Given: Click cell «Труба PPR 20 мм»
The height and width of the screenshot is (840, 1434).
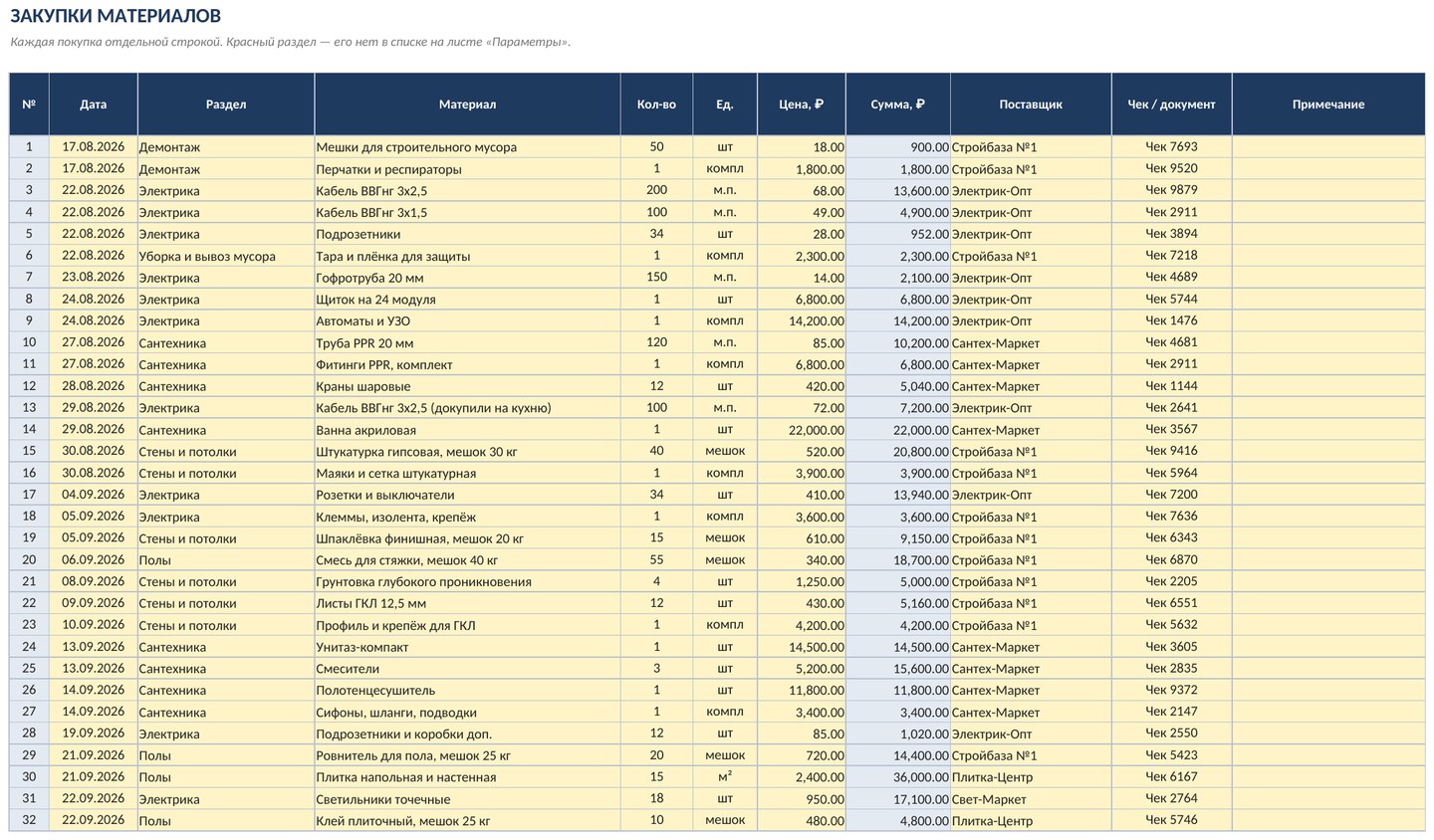Looking at the screenshot, I should pos(467,342).
